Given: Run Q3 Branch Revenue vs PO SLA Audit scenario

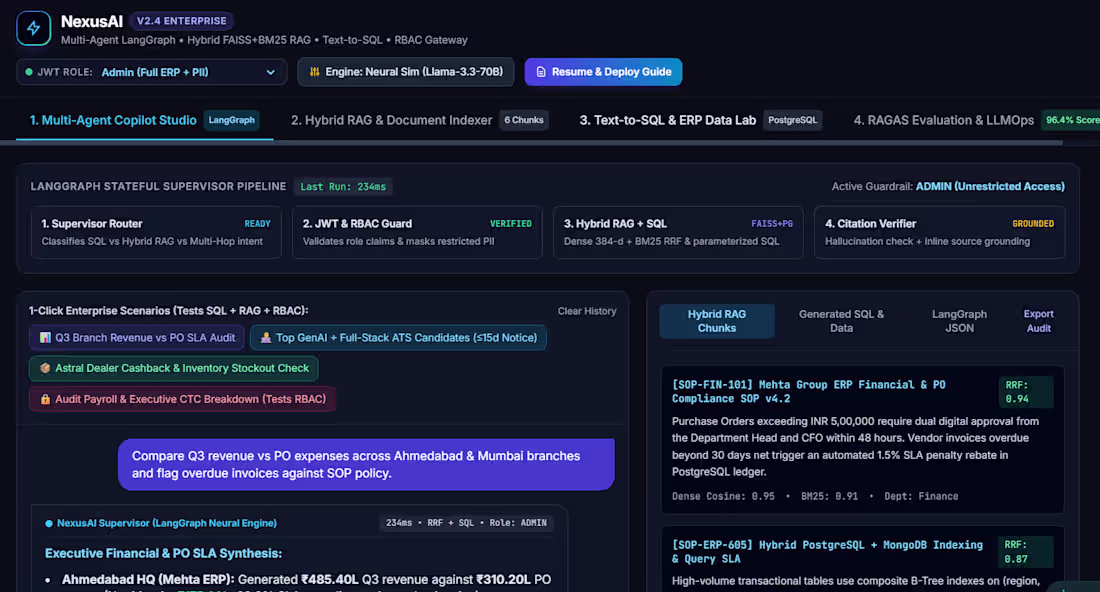Looking at the screenshot, I should click(137, 337).
